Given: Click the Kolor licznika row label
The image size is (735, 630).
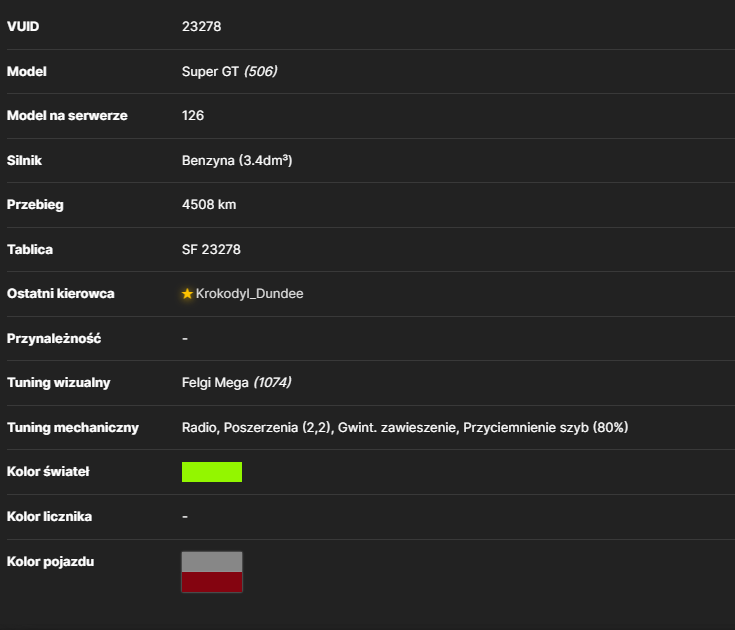Looking at the screenshot, I should point(49,517).
